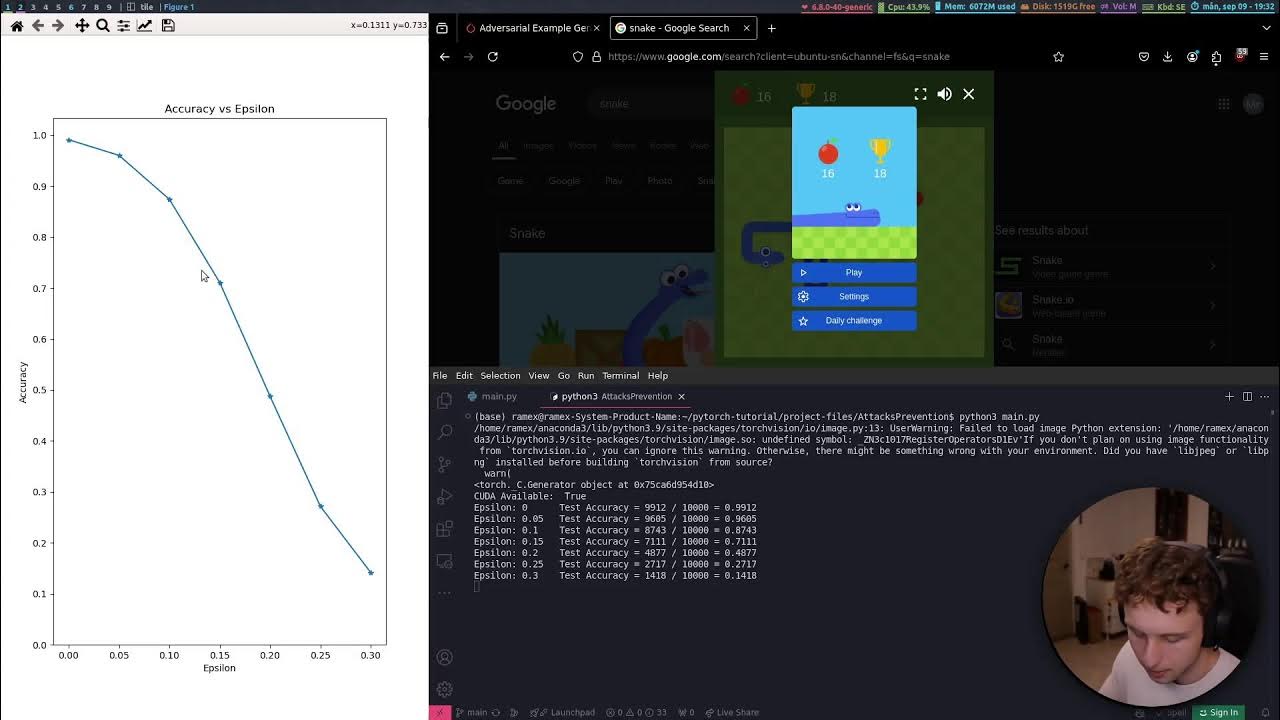Screen dimensions: 1280x720
Task: Open the Extensions sidebar icon in VS Code
Action: pos(445,529)
